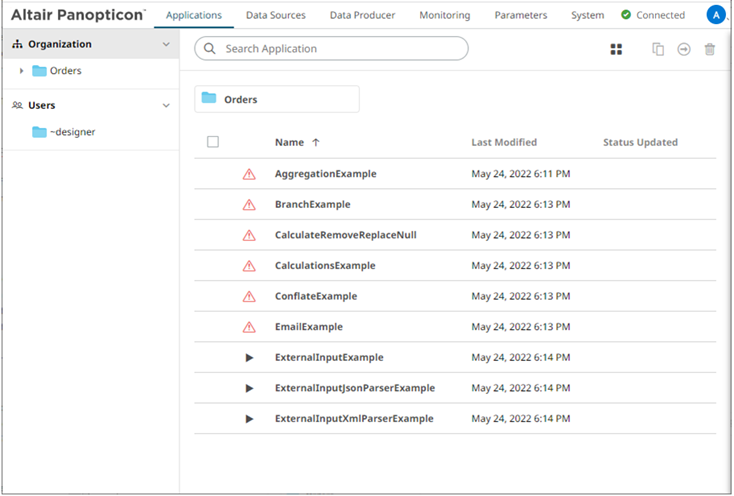The image size is (734, 496).
Task: Click warning icon beside EmailExample
Action: coord(249,327)
